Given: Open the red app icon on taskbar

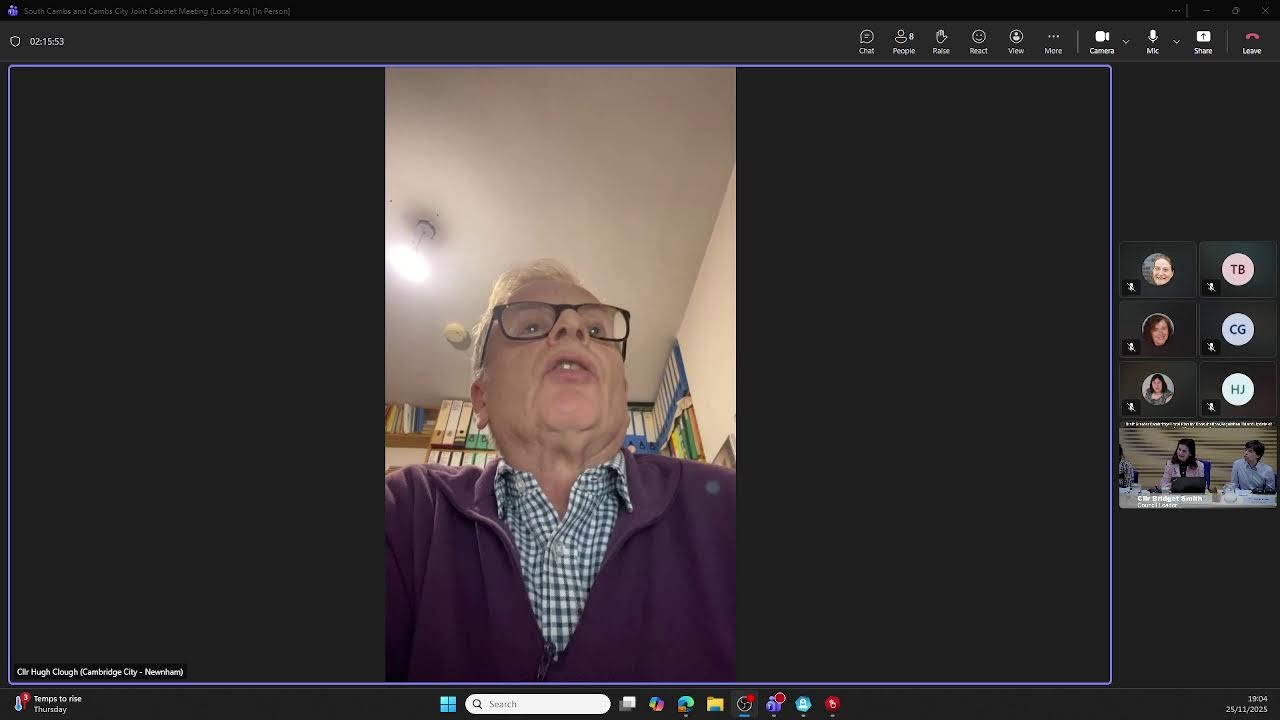Looking at the screenshot, I should tap(832, 704).
